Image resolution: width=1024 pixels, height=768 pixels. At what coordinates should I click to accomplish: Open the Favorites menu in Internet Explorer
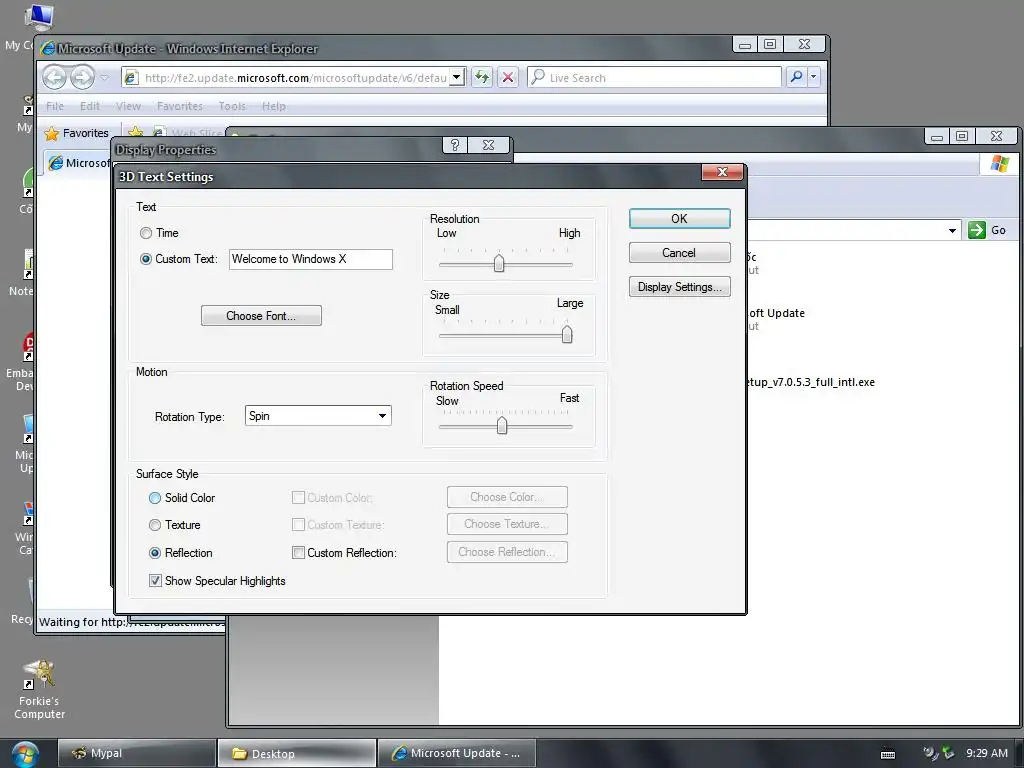coord(180,106)
